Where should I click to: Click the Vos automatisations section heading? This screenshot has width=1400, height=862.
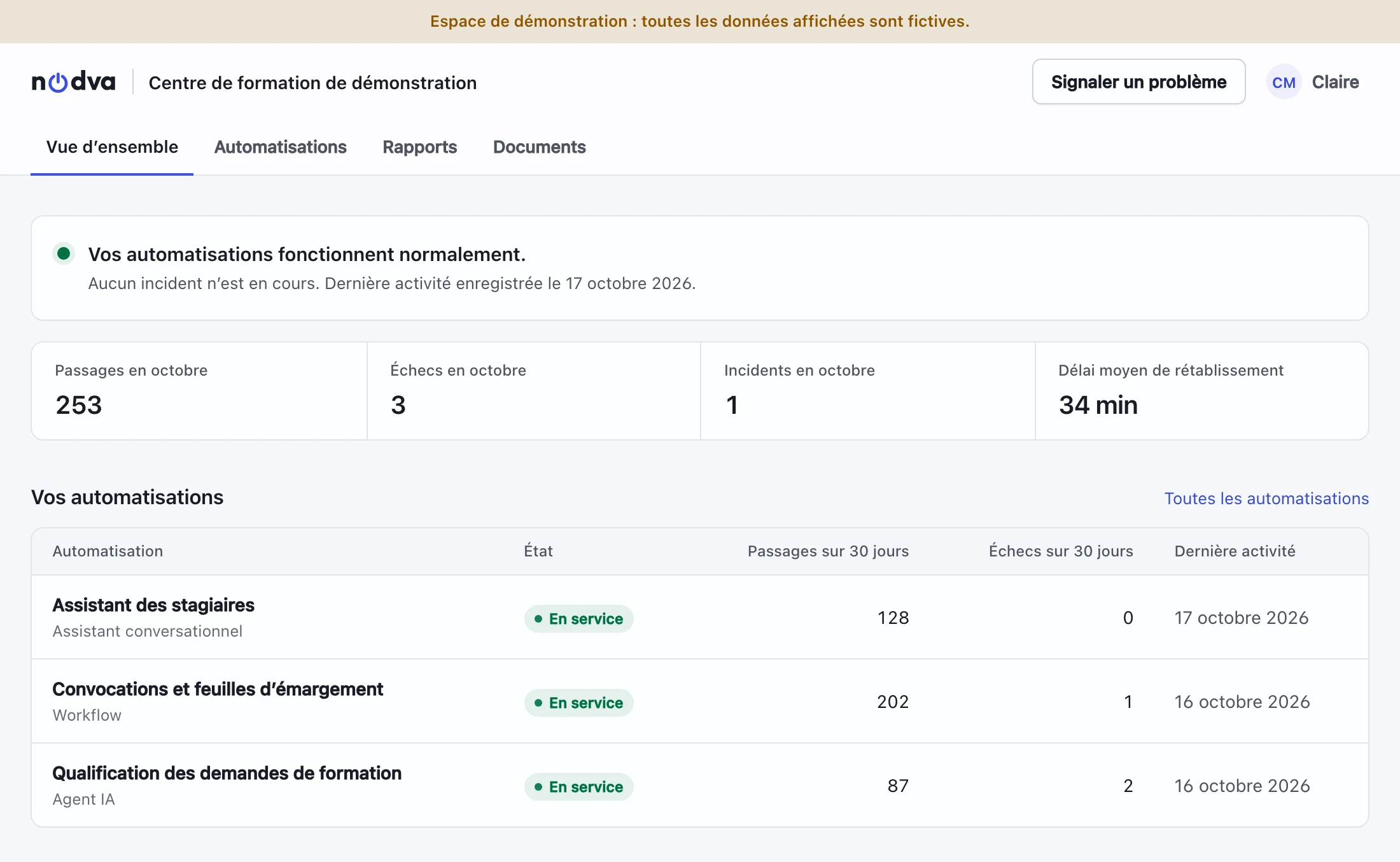(x=127, y=497)
